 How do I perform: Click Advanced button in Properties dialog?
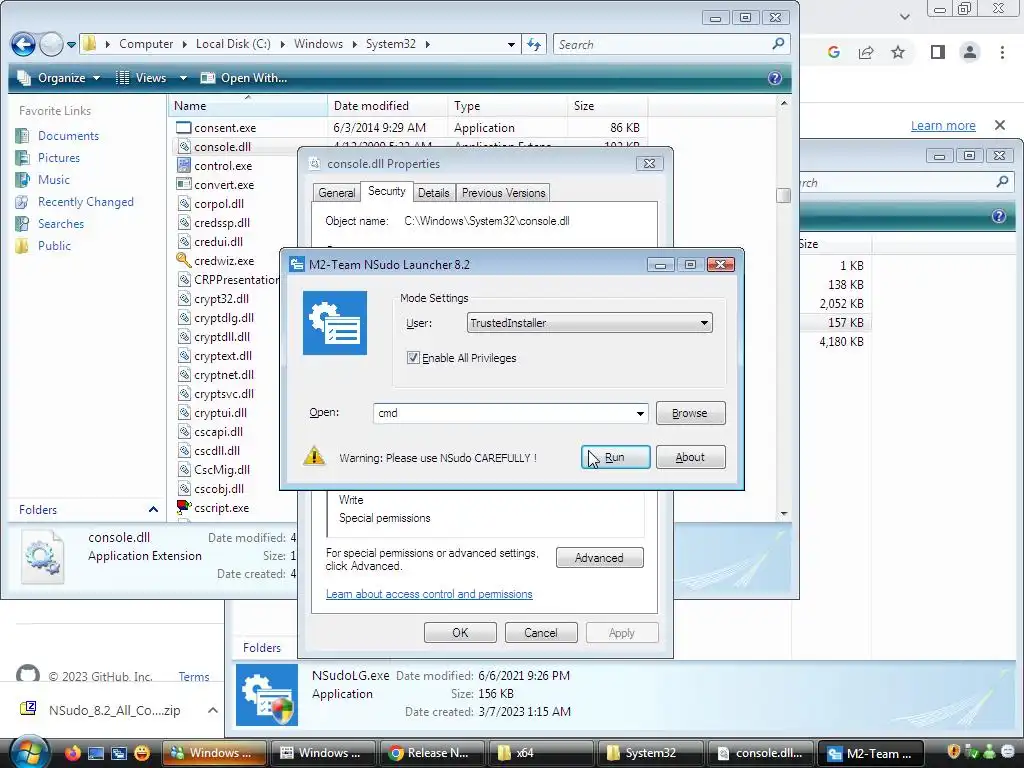[600, 558]
